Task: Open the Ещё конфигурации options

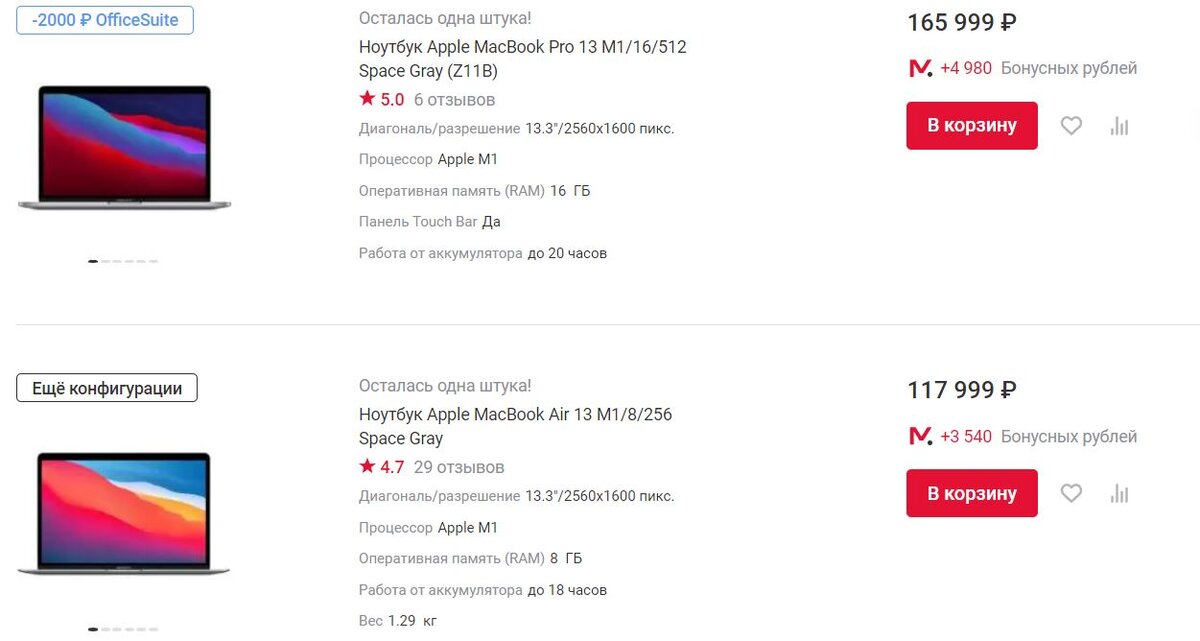Action: [107, 388]
